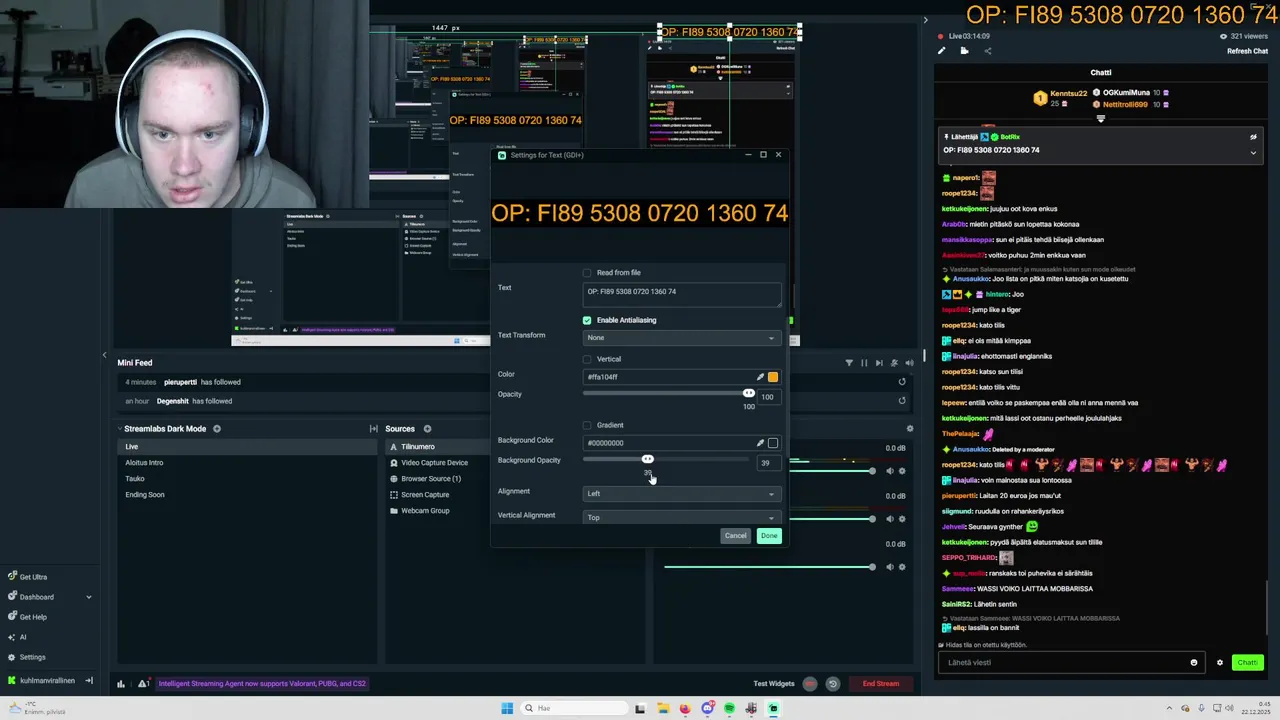The height and width of the screenshot is (720, 1280).
Task: Open the Text Transform dropdown
Action: [x=681, y=338]
